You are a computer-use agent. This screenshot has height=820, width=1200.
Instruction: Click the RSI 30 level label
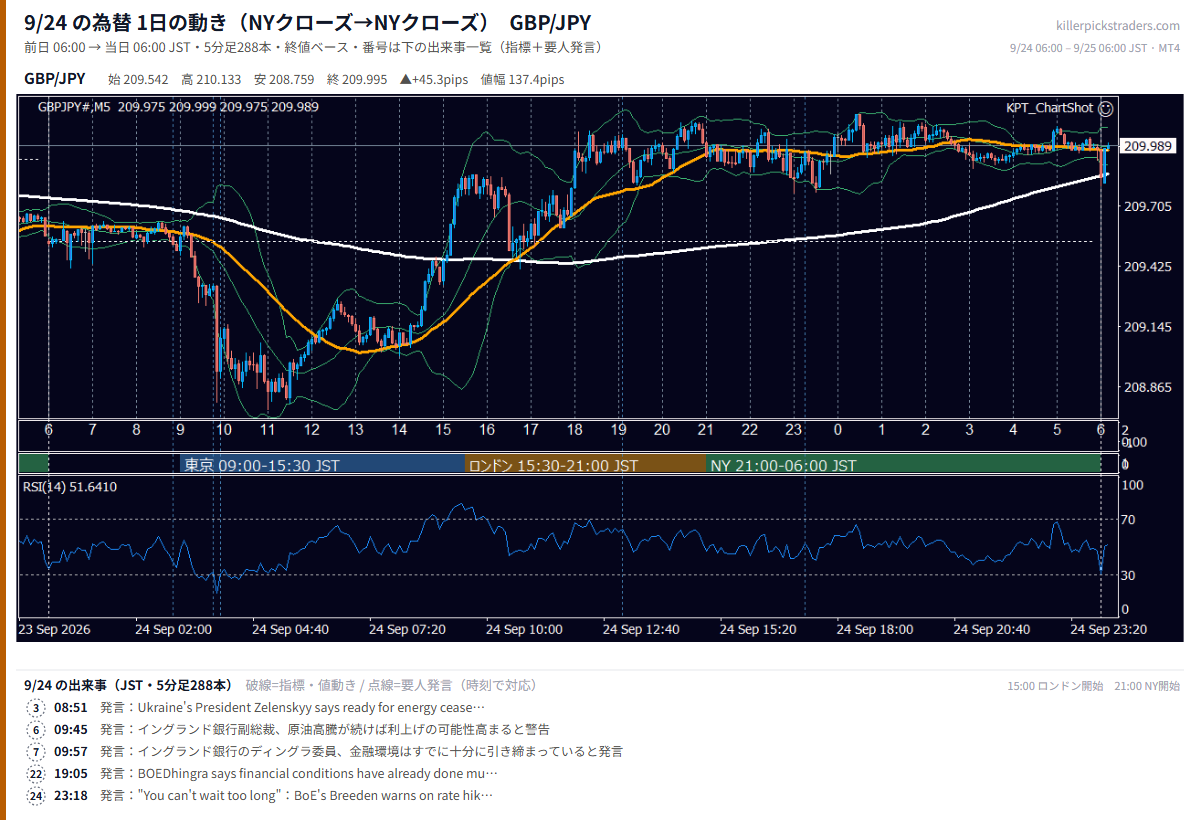[1130, 574]
